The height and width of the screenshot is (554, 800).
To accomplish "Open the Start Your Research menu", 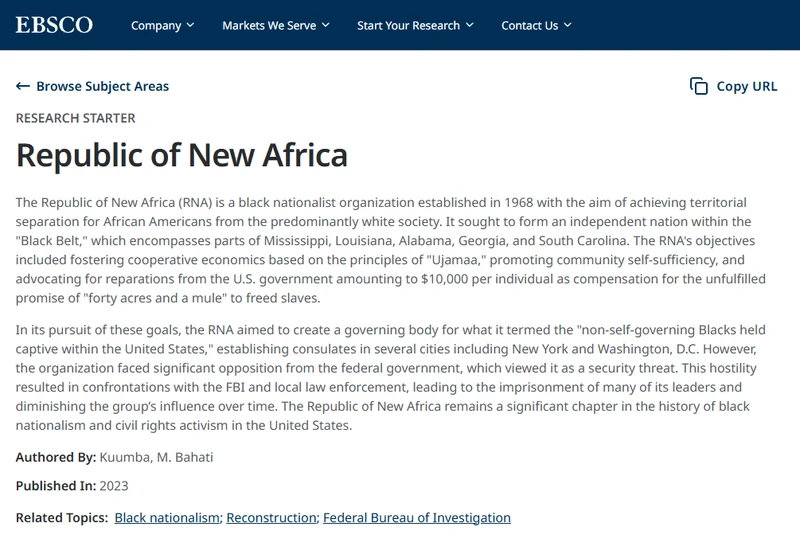I will click(x=415, y=26).
